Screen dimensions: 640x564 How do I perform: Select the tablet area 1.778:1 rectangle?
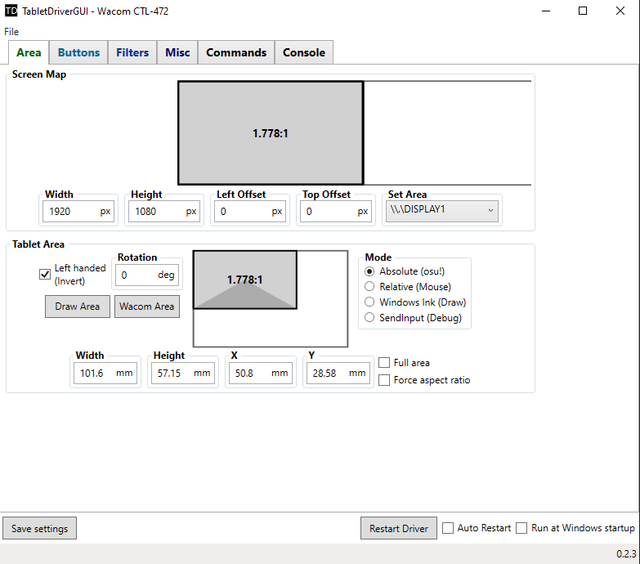245,280
